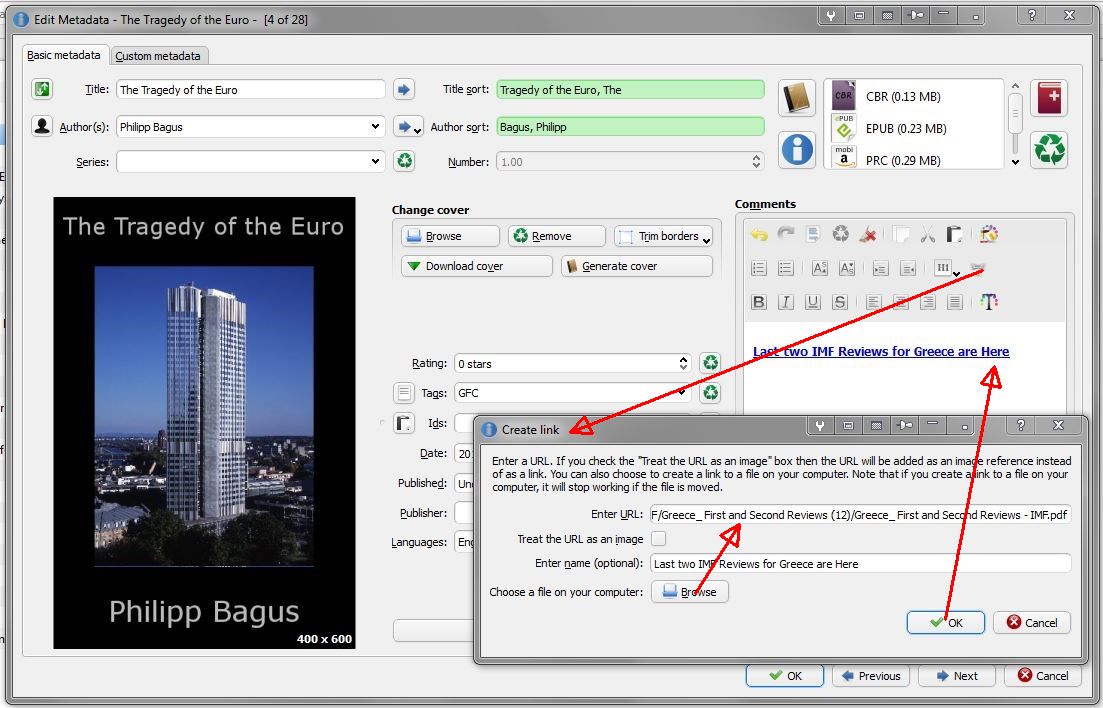
Task: Check the Treat the URL as an image box
Action: tap(658, 539)
